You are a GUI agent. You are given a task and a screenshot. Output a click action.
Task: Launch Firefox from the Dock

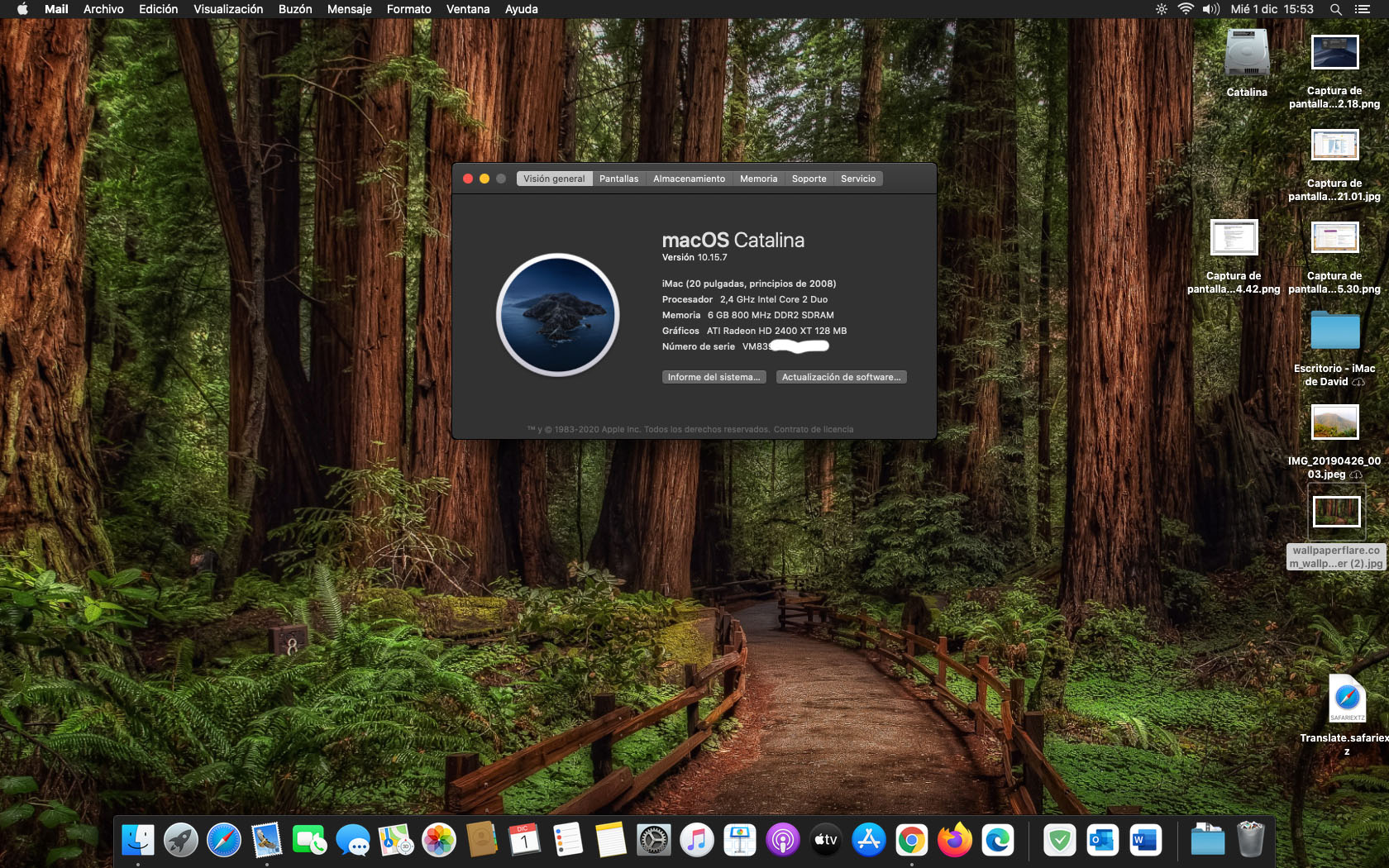955,841
